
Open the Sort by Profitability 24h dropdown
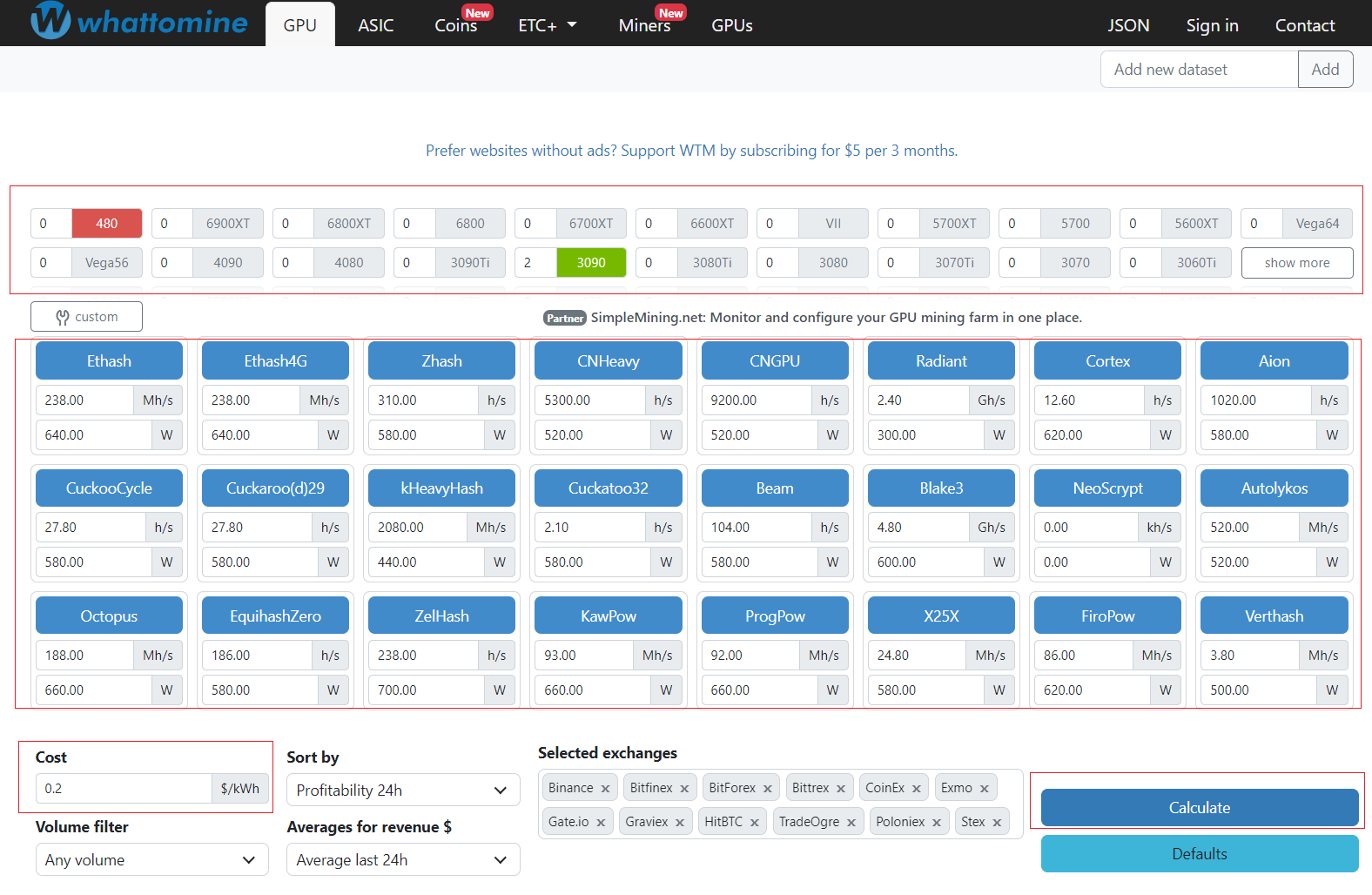pyautogui.click(x=402, y=791)
